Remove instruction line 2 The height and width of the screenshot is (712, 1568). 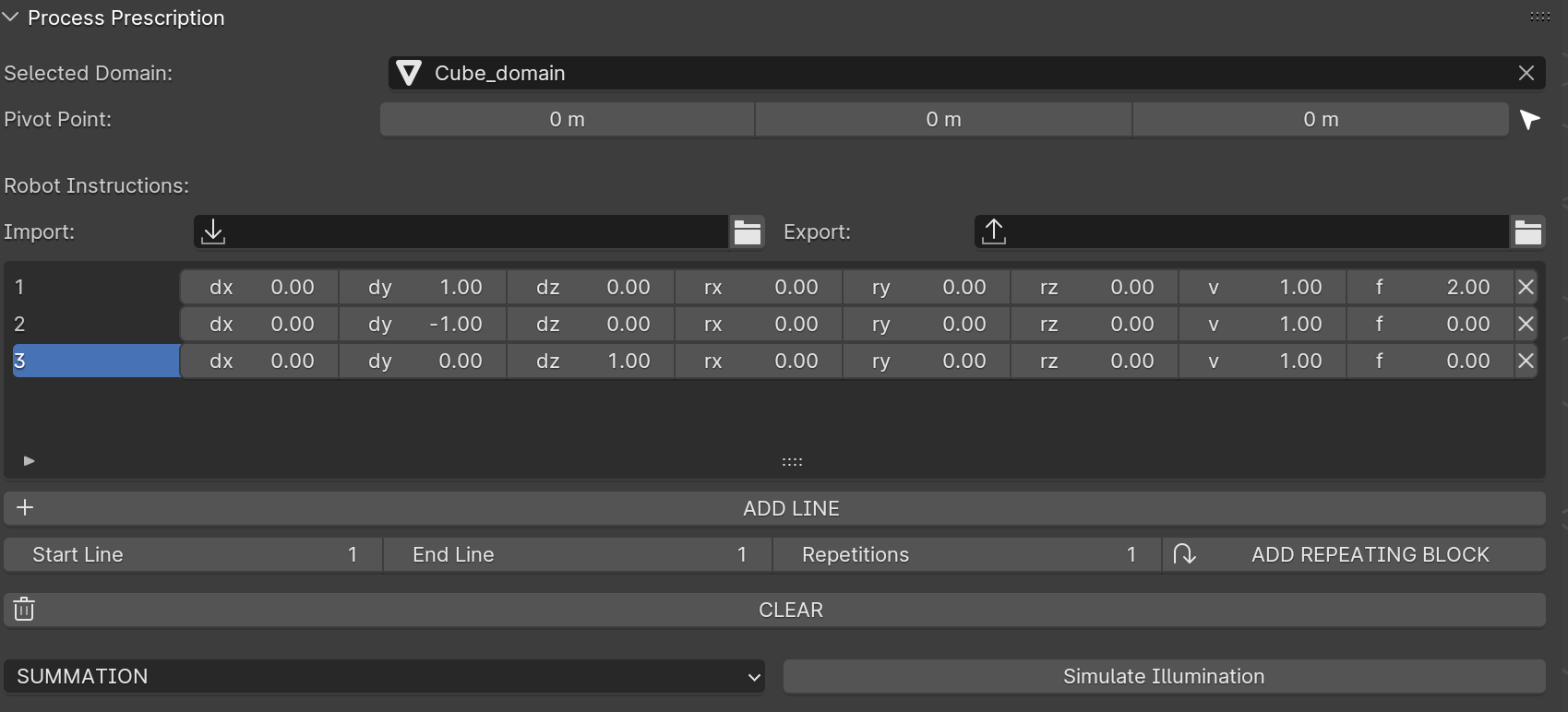pyautogui.click(x=1526, y=324)
